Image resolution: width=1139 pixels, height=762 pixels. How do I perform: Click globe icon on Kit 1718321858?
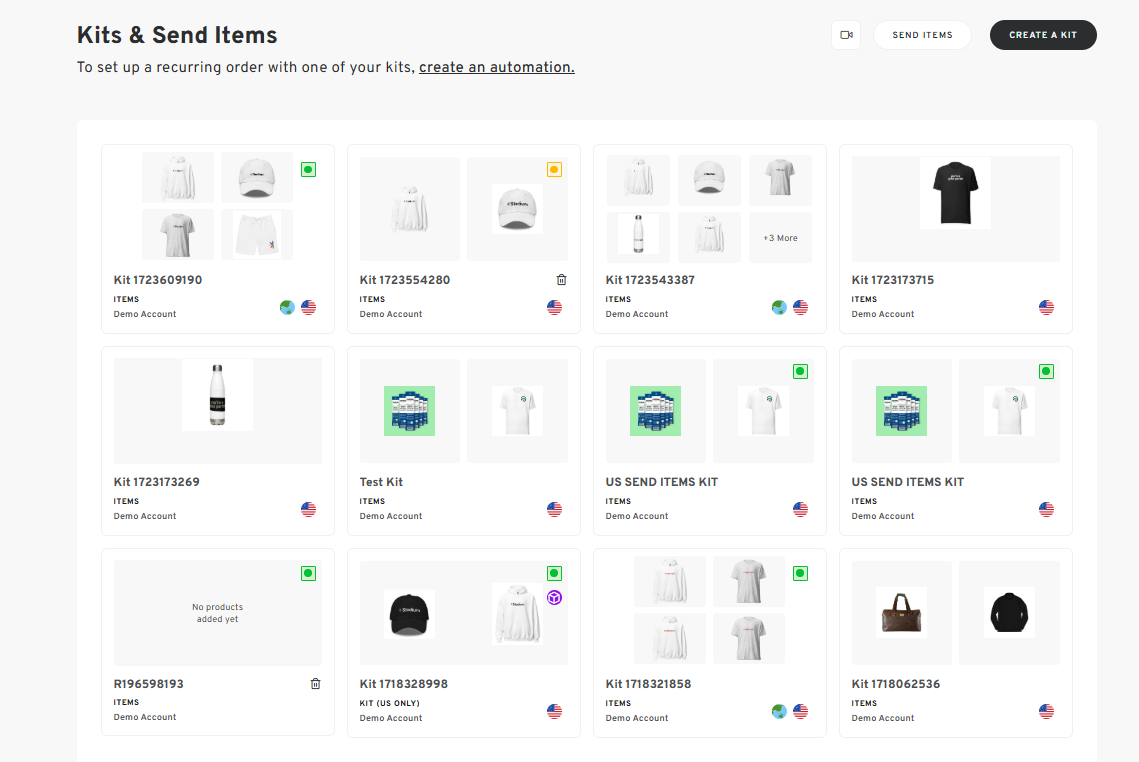tap(780, 712)
